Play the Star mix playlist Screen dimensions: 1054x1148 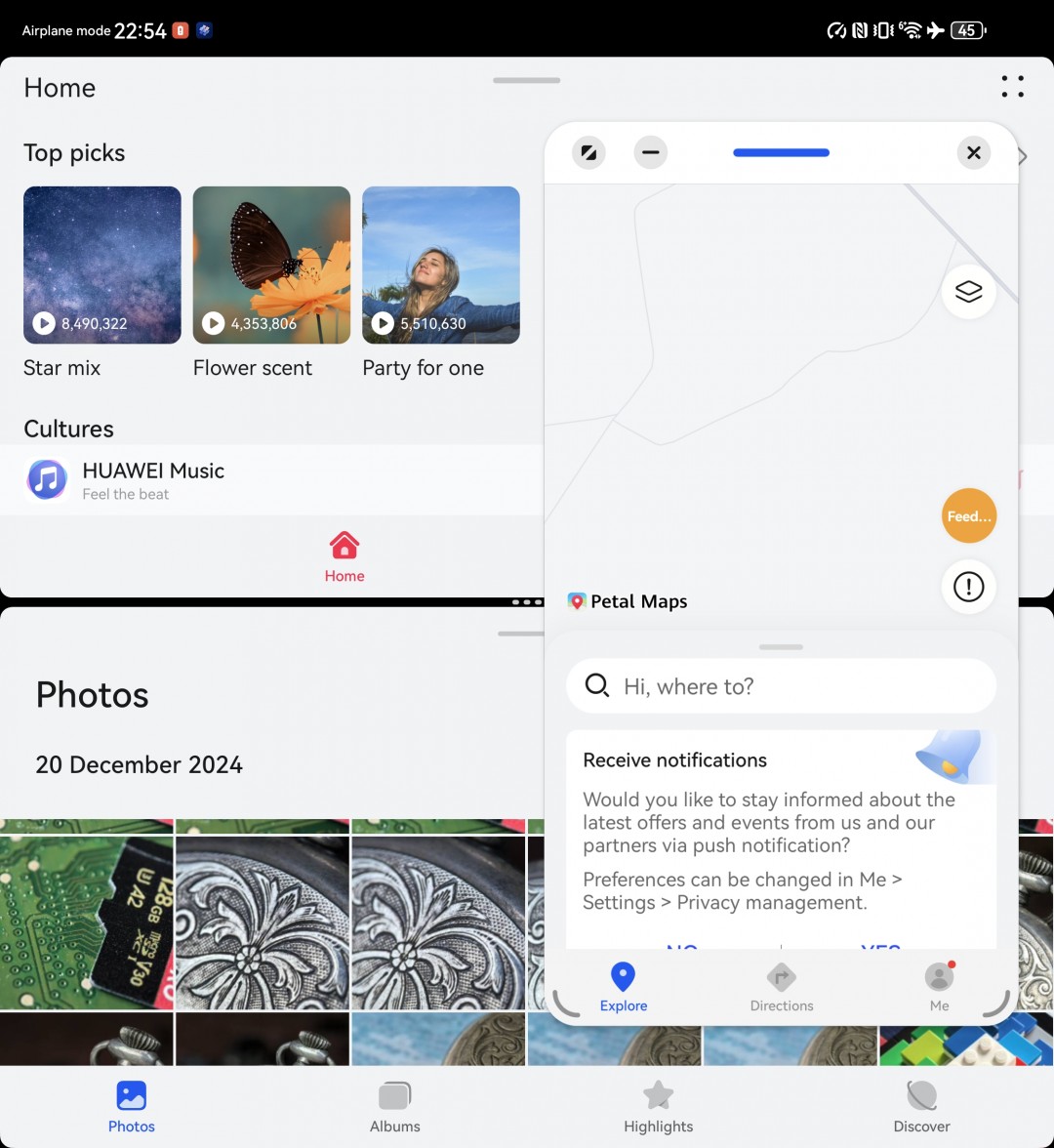point(44,323)
